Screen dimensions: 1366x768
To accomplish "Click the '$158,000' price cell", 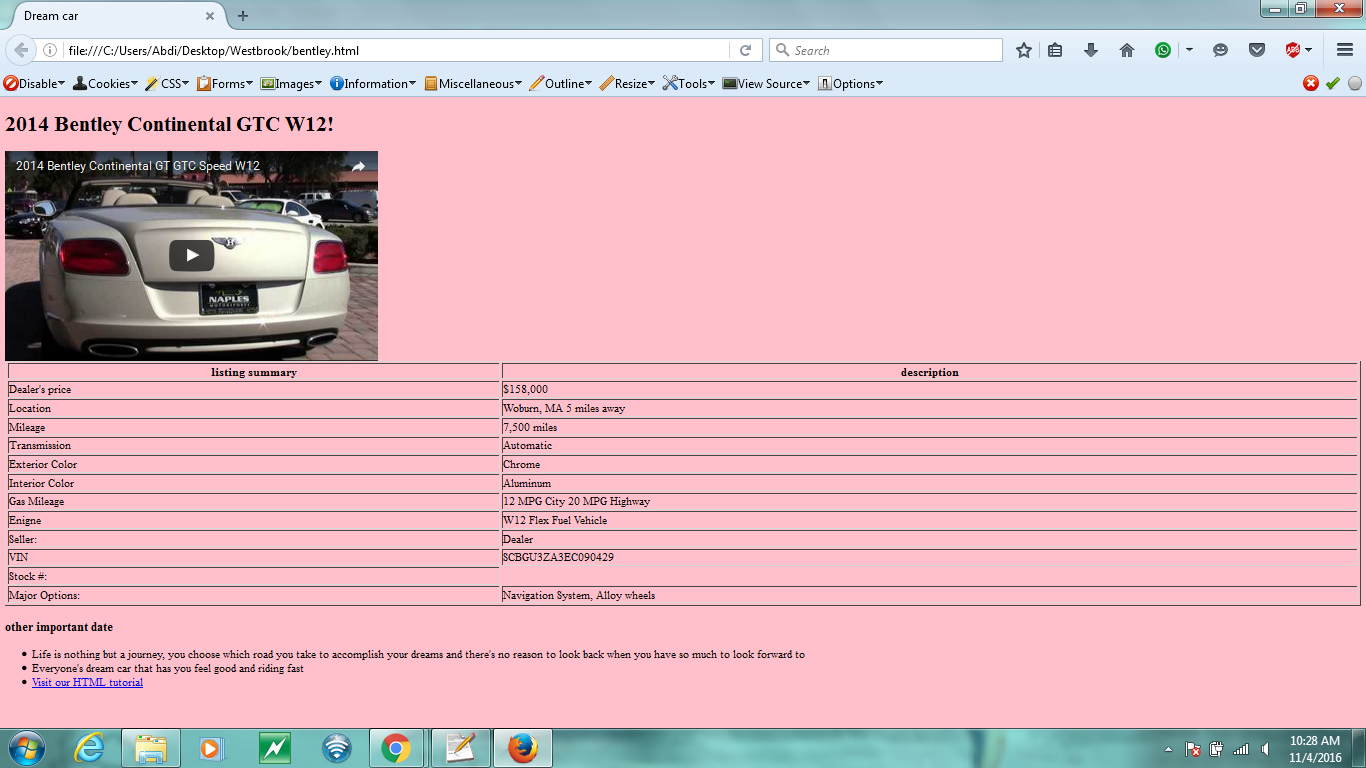I will pos(929,390).
